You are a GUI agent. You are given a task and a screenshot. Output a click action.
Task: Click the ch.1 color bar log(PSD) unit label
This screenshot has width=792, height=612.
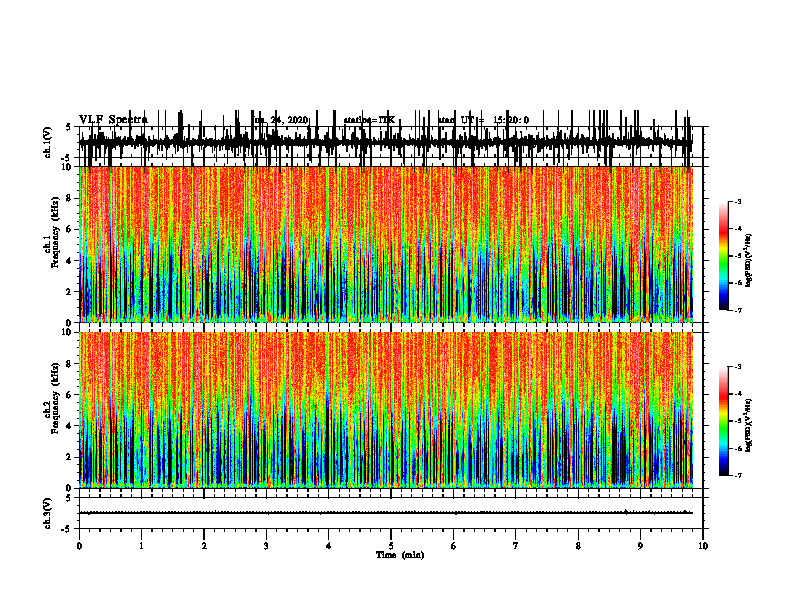749,260
